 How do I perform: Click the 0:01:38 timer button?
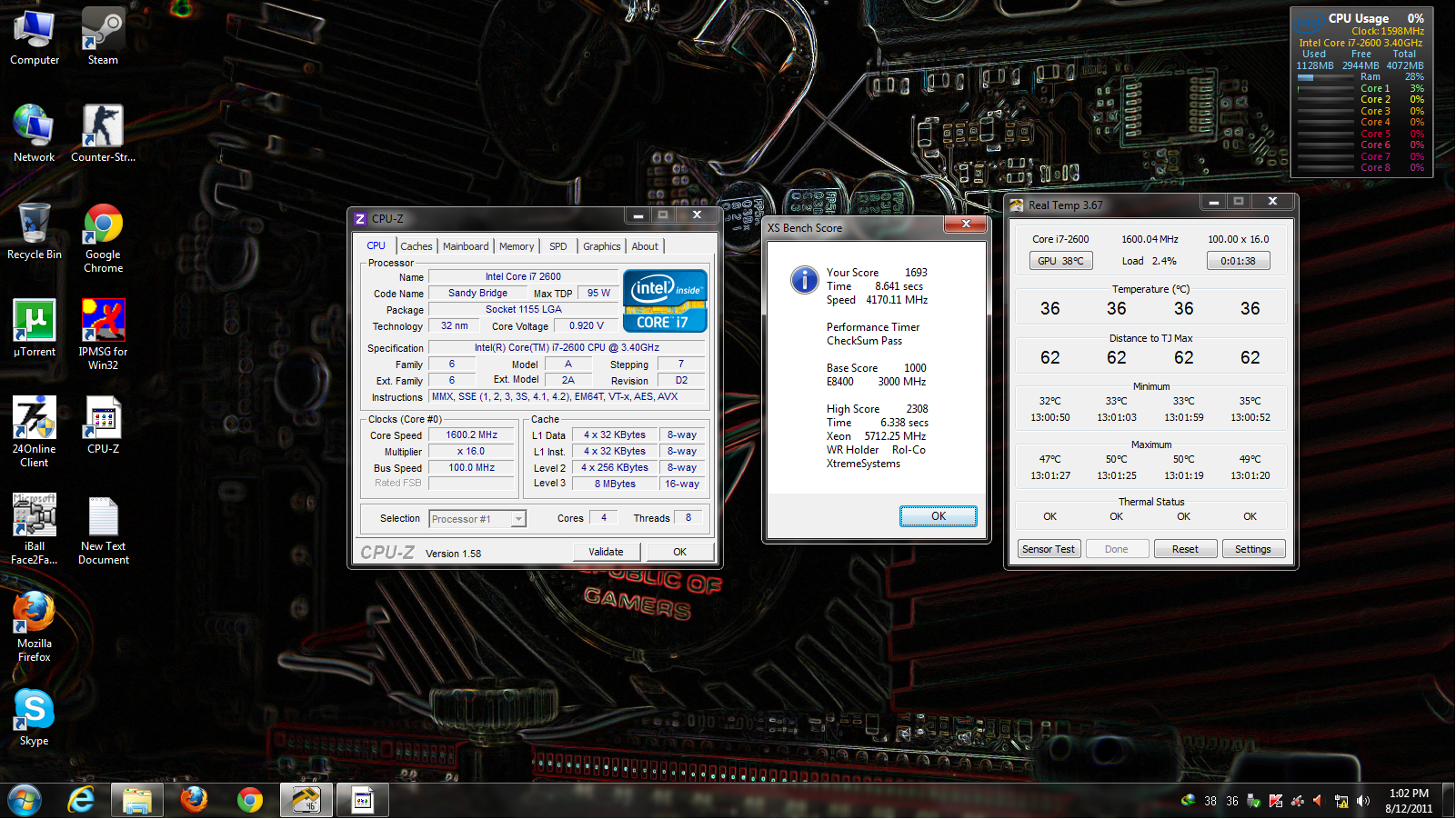click(x=1239, y=261)
